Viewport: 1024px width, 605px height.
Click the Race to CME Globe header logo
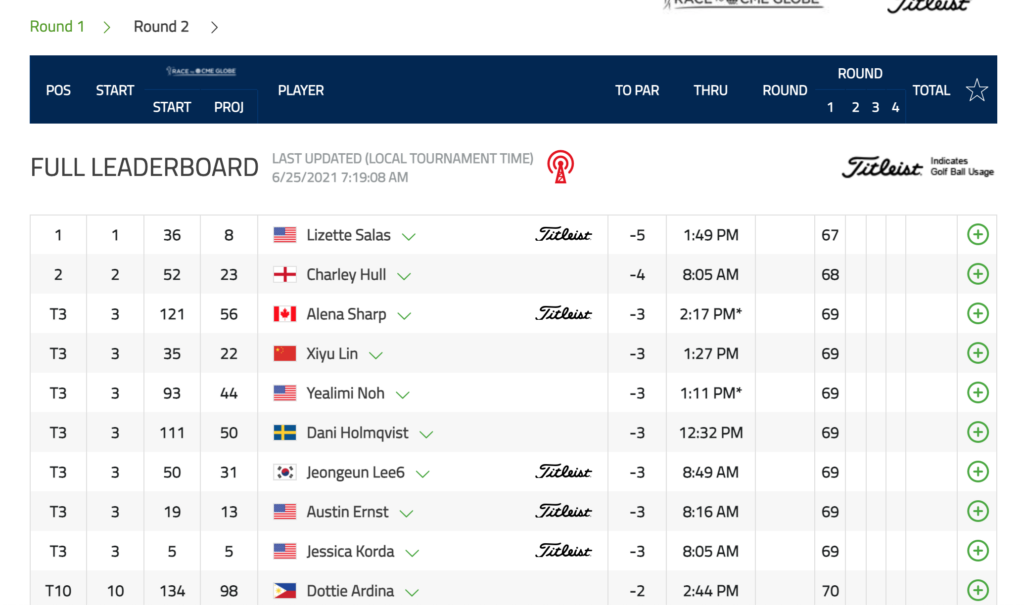point(200,71)
